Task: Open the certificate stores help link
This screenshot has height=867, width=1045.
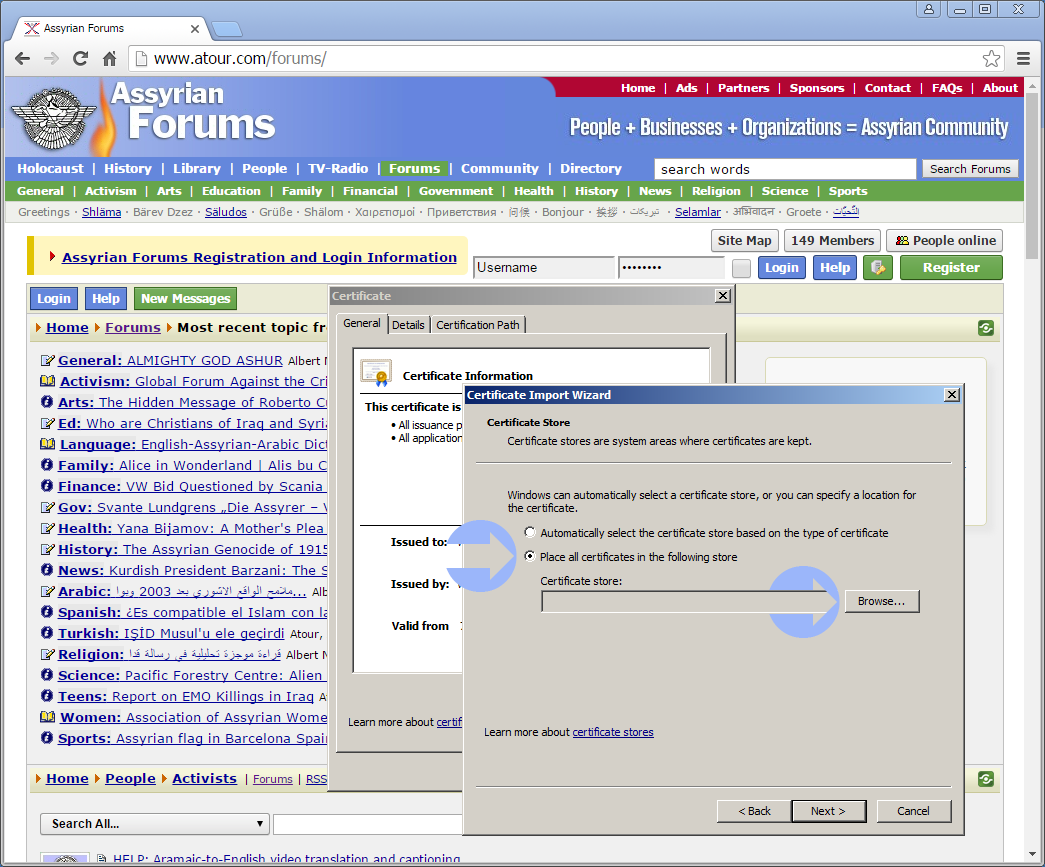Action: tap(612, 732)
